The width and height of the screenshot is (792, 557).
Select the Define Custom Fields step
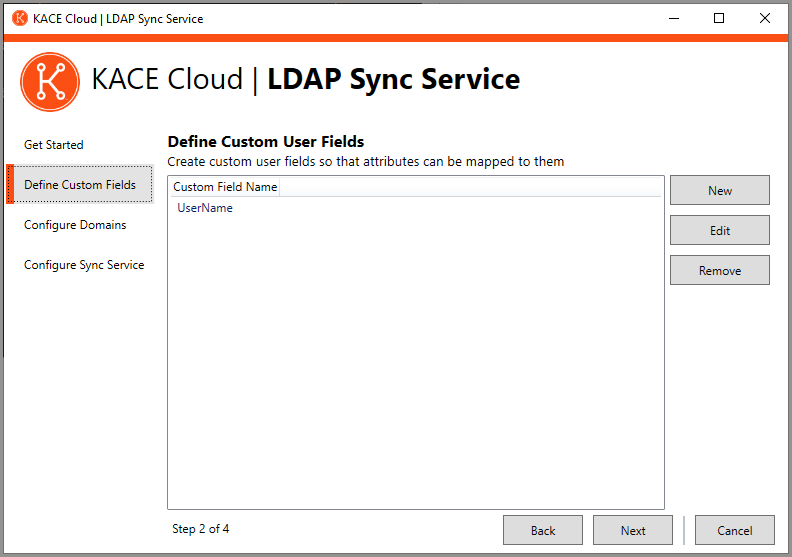[80, 185]
